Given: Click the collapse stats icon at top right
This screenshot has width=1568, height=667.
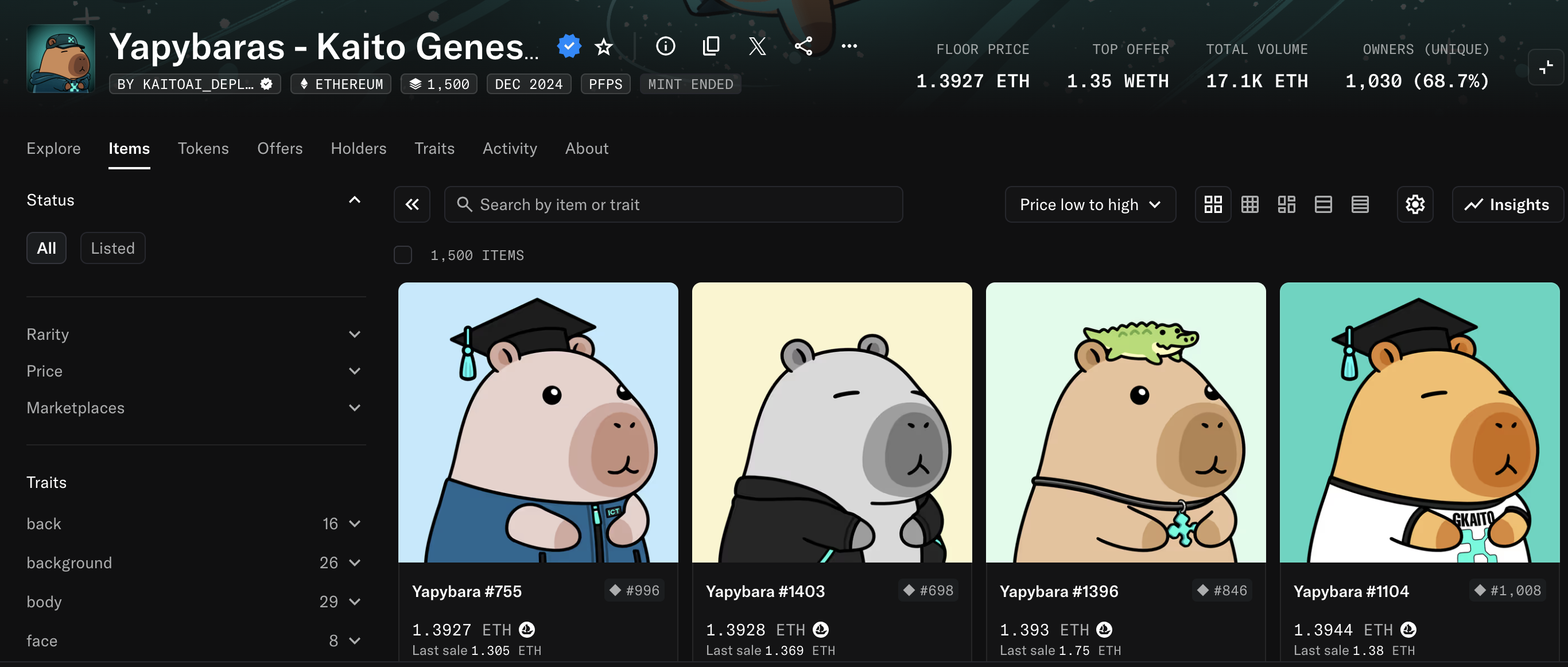Looking at the screenshot, I should 1546,67.
